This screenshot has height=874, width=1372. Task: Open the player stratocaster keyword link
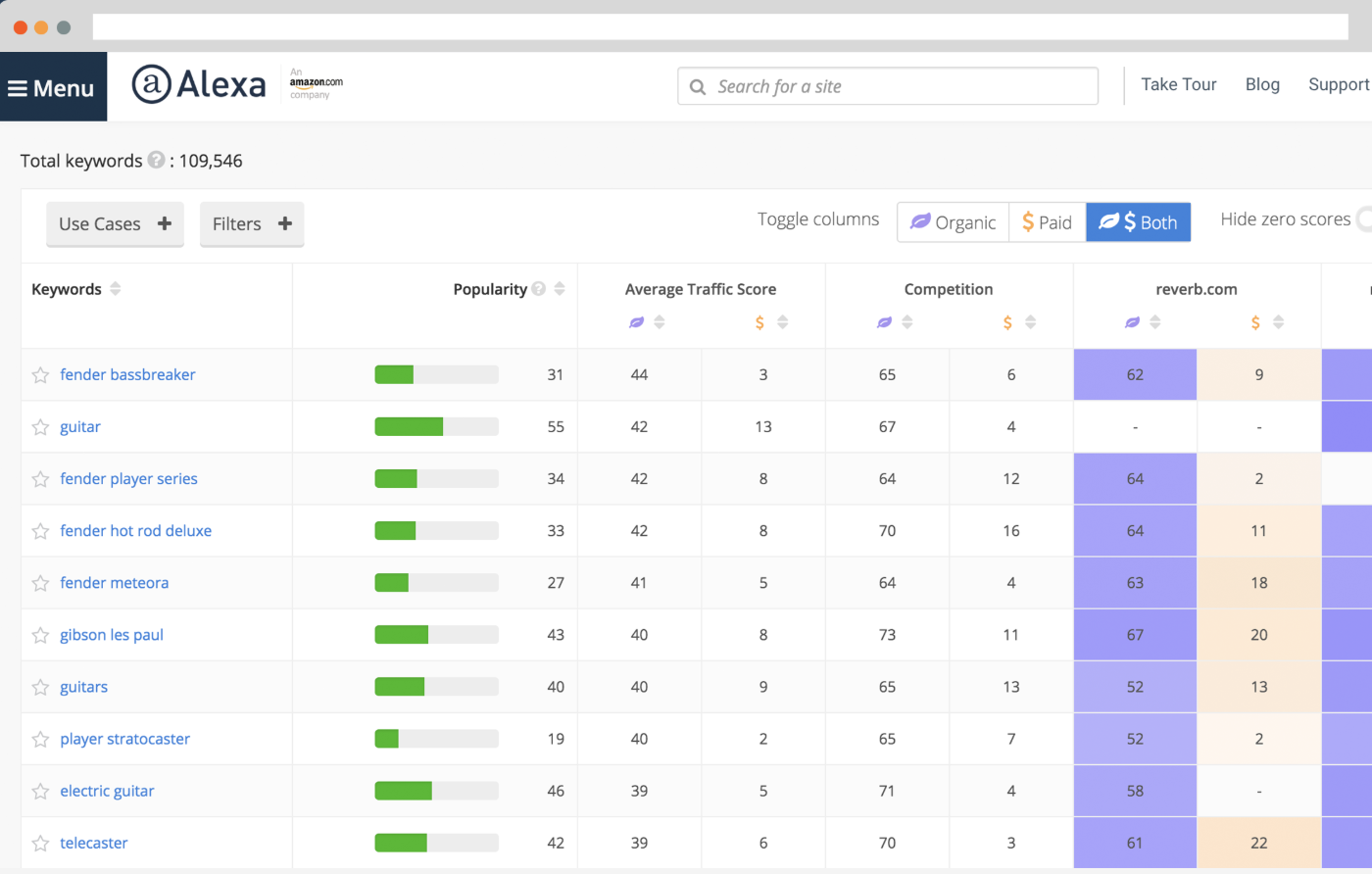[x=124, y=739]
